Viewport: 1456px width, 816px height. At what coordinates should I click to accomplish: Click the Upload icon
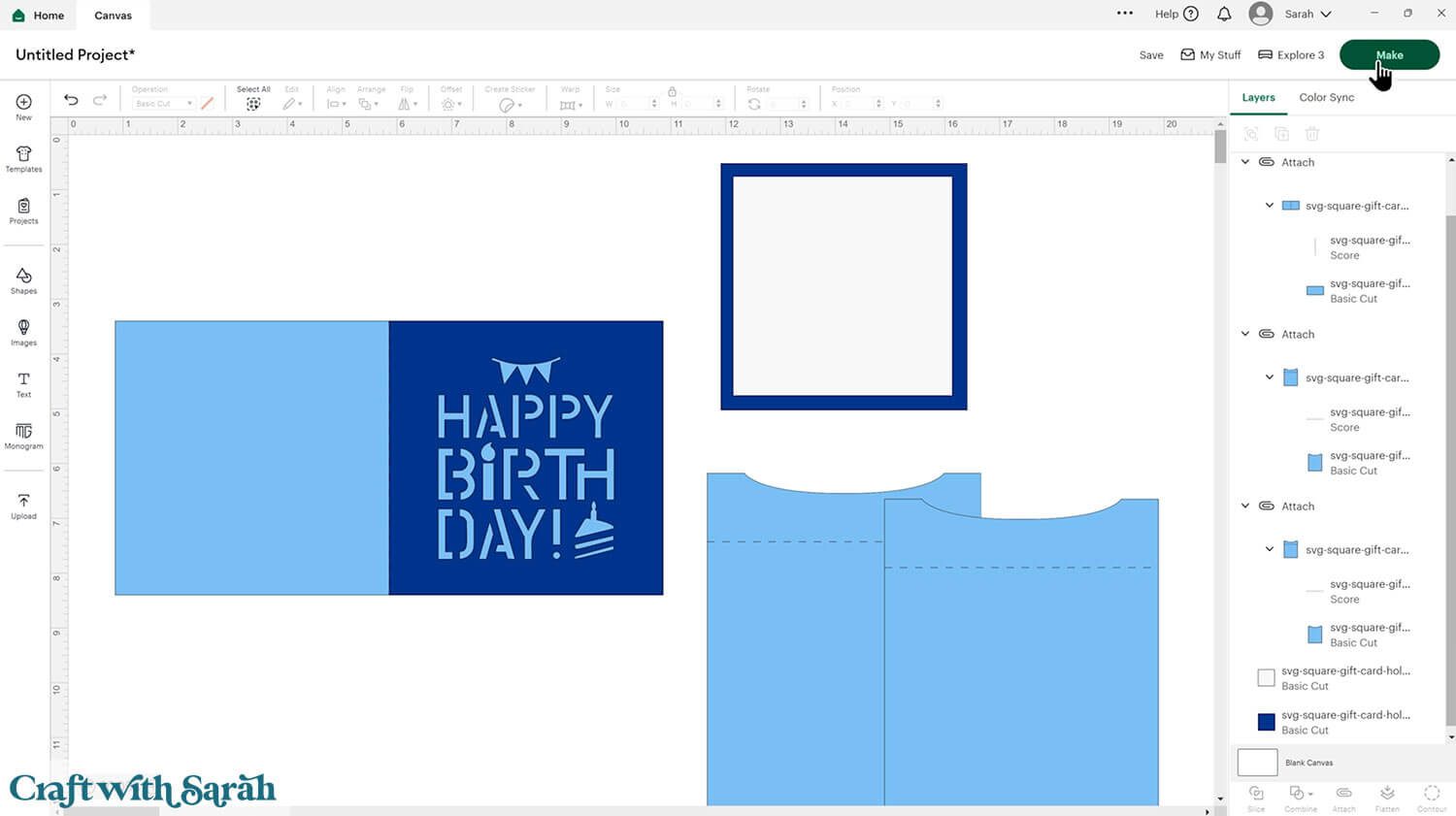click(23, 506)
